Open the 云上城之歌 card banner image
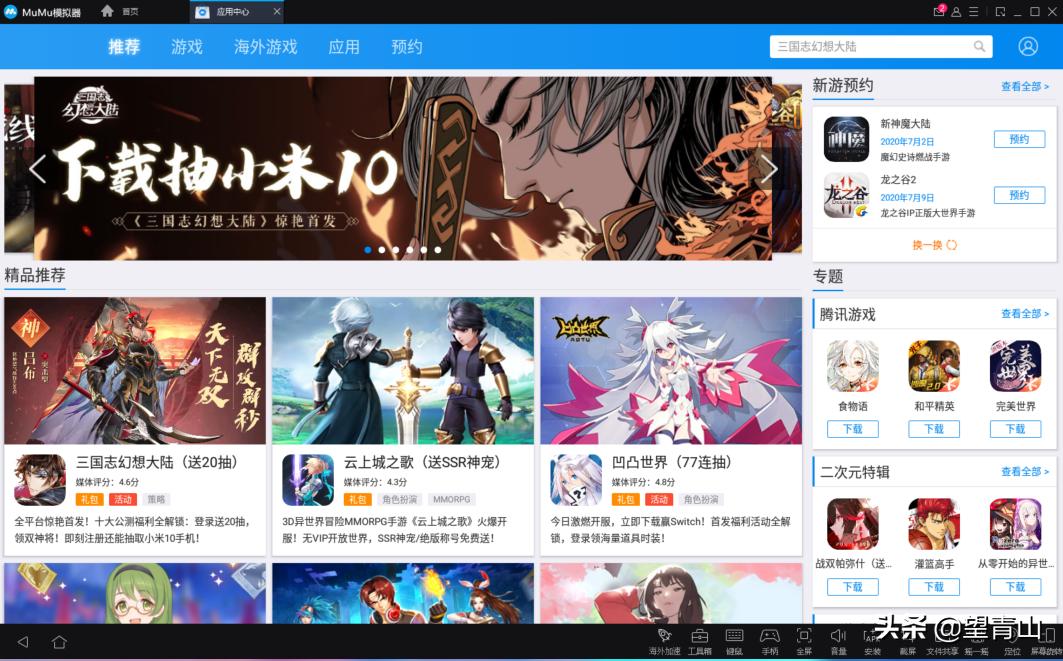This screenshot has height=661, width=1063. coord(403,371)
